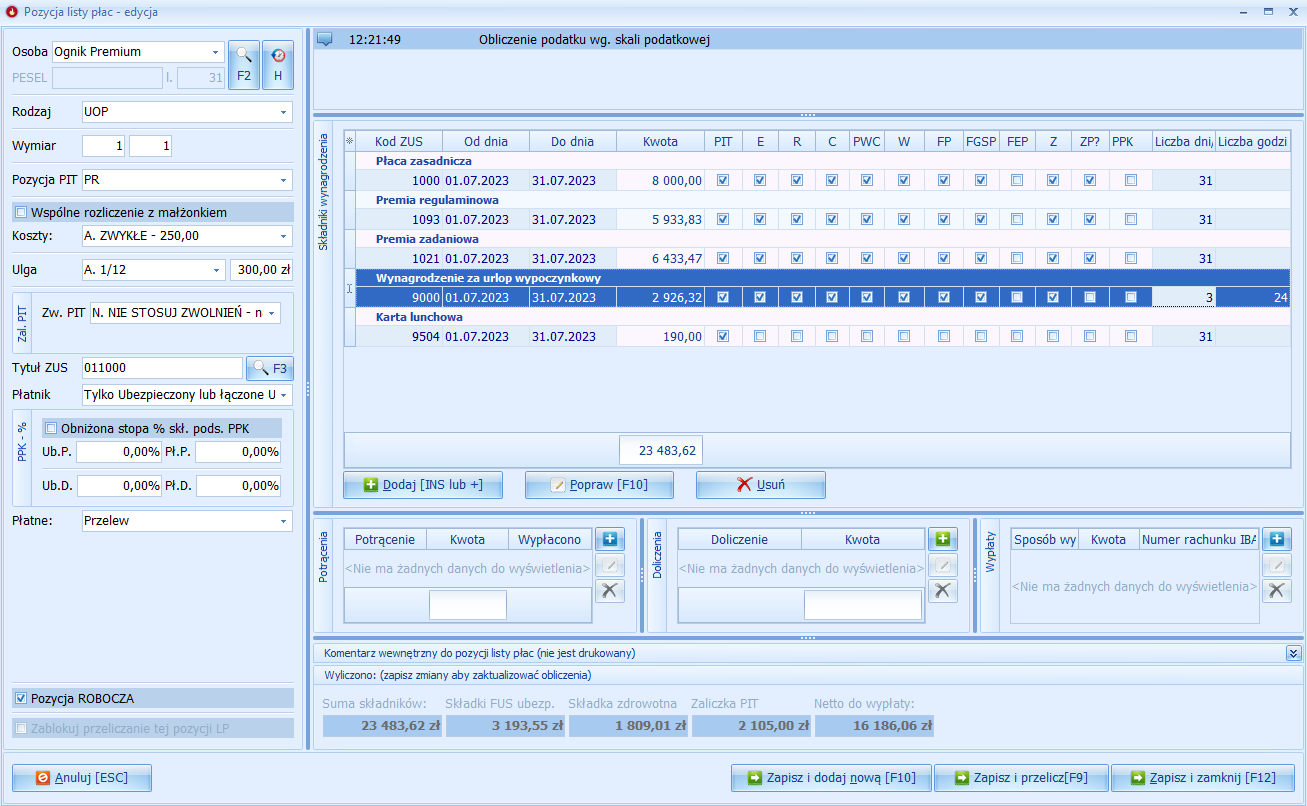
Task: Click the Tytuł ZUS 011000 field
Action: pos(162,368)
